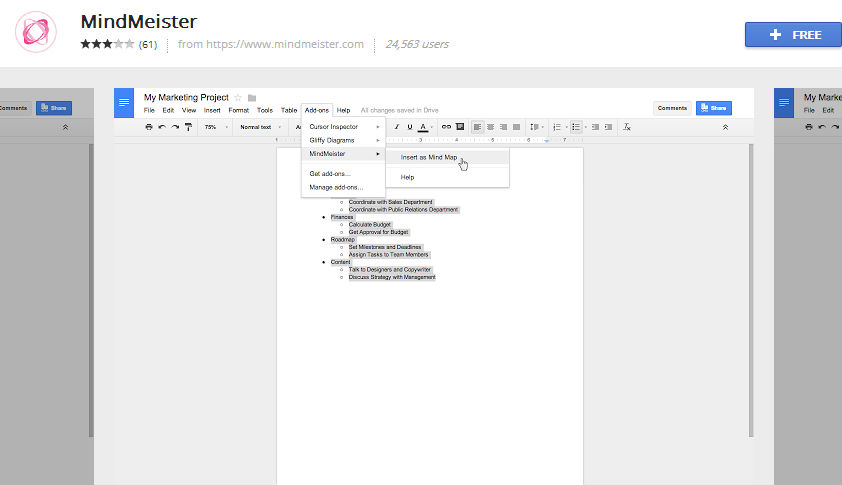The height and width of the screenshot is (485, 842).
Task: Click the document vertical scrollbar
Action: [751, 290]
